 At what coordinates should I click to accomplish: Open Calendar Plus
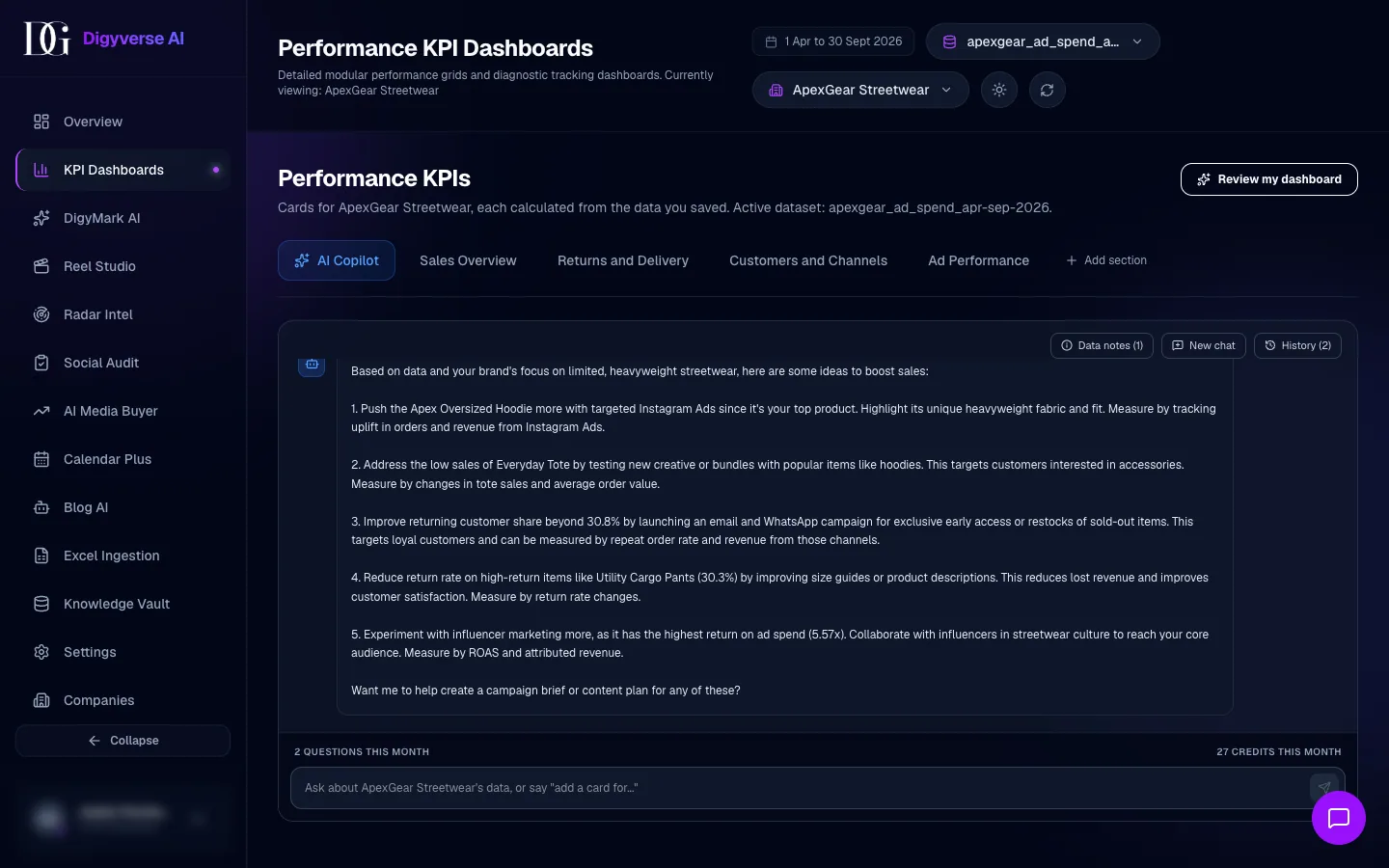[x=123, y=459]
